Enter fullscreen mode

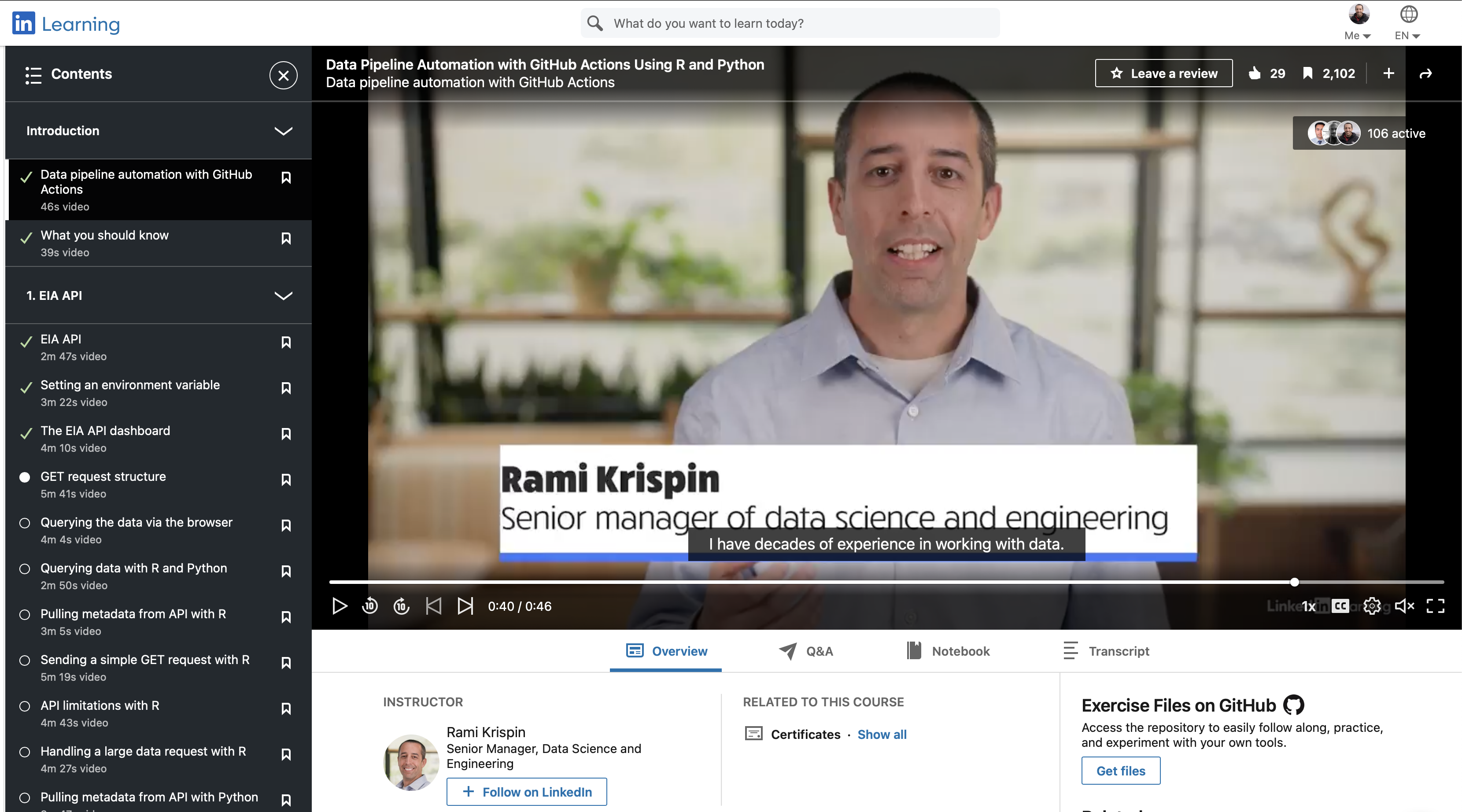tap(1435, 606)
